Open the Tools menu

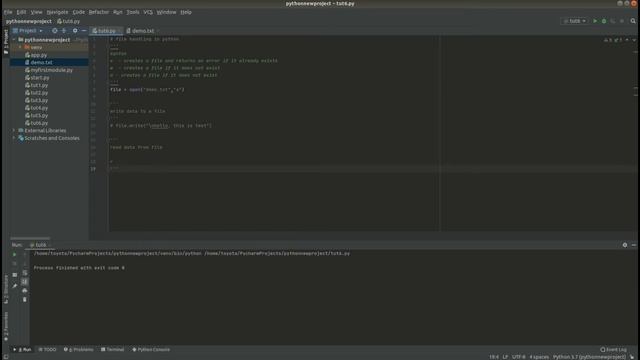pyautogui.click(x=133, y=12)
